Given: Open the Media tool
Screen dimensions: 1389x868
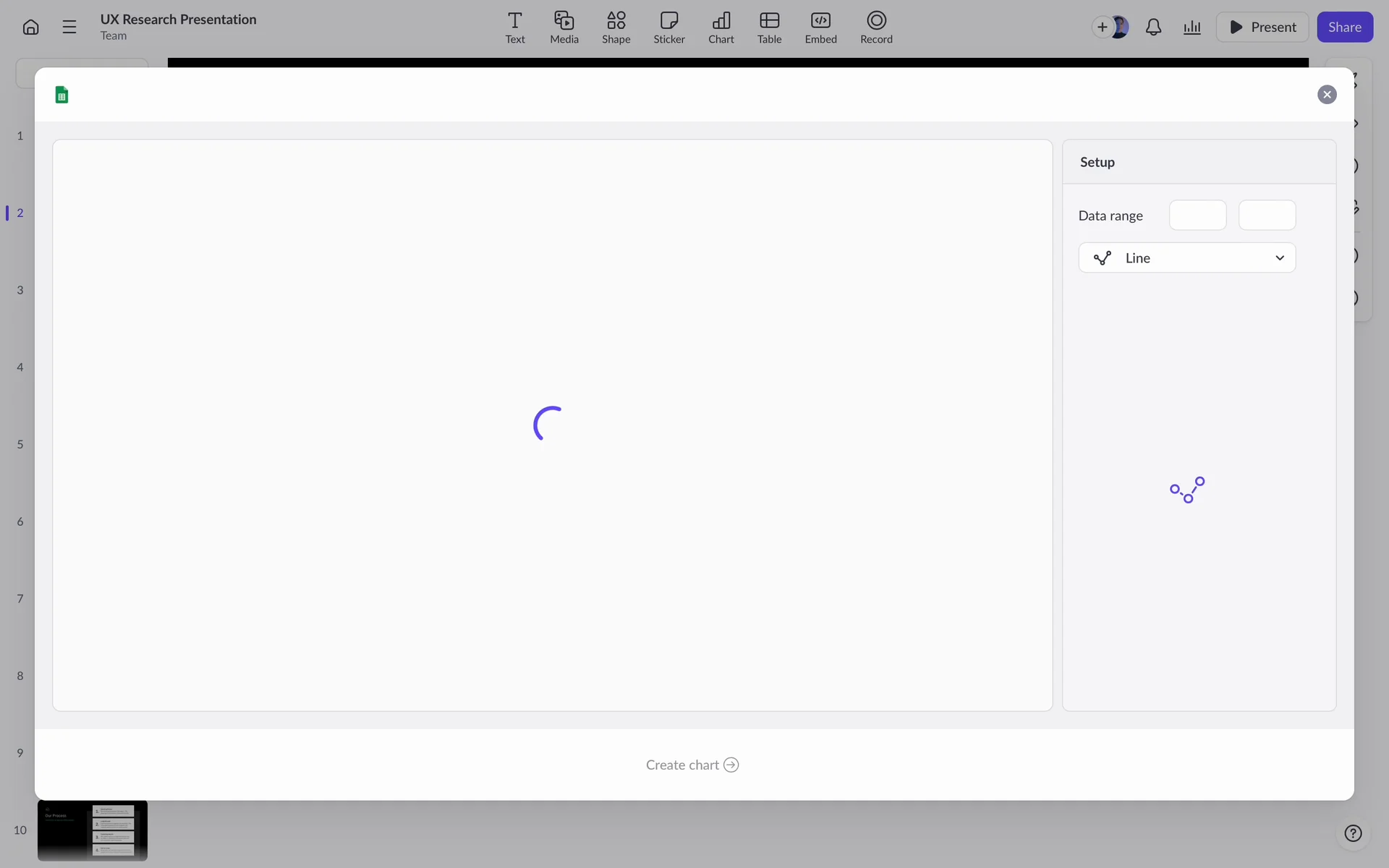Looking at the screenshot, I should 564,27.
